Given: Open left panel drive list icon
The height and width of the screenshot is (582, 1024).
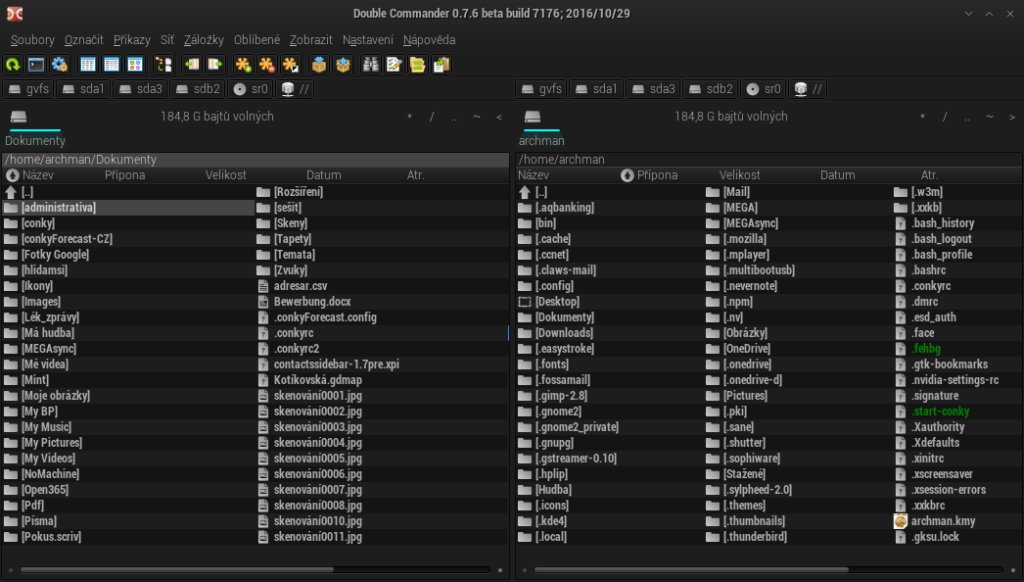Looking at the screenshot, I should [18, 116].
